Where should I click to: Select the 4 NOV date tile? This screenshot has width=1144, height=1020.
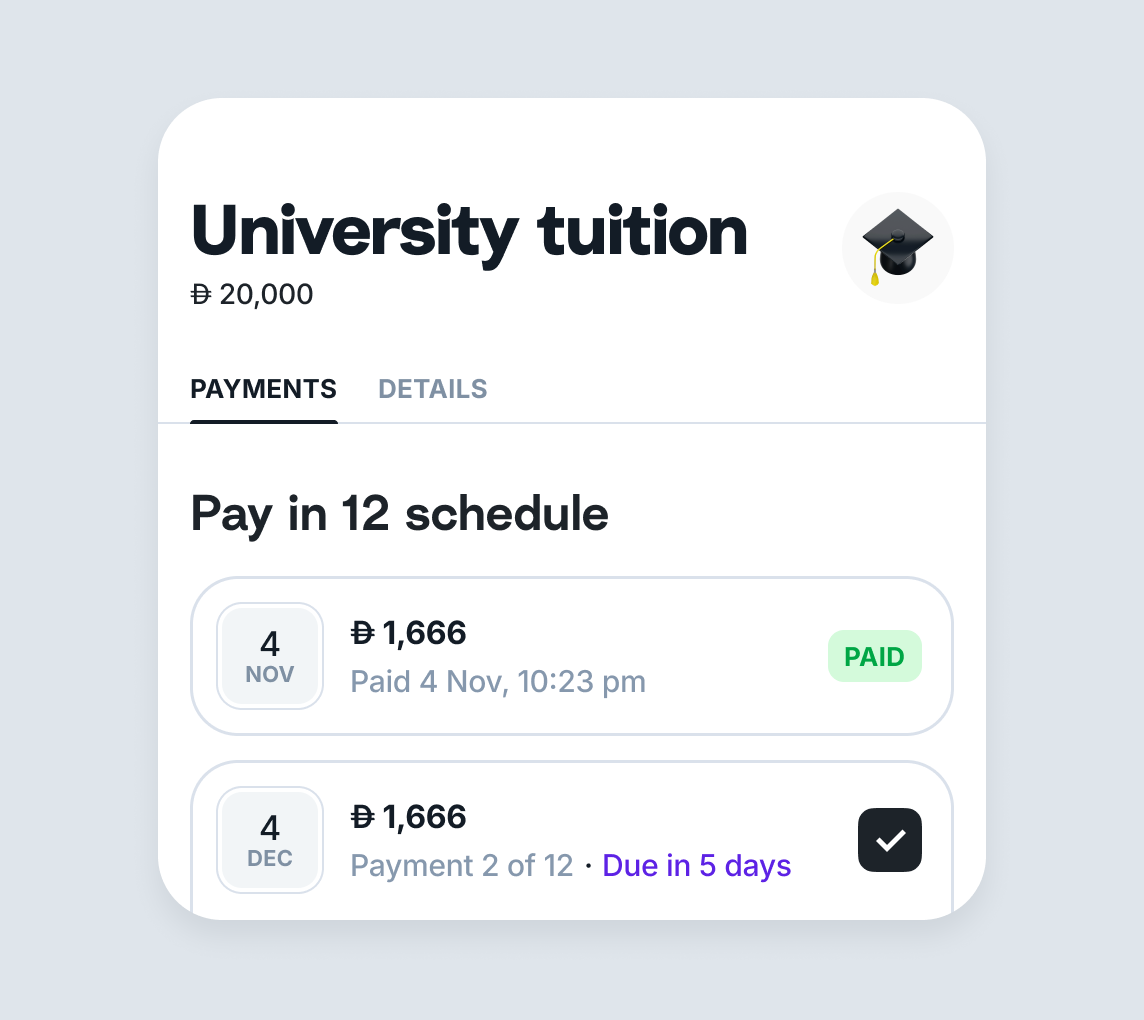tap(270, 656)
